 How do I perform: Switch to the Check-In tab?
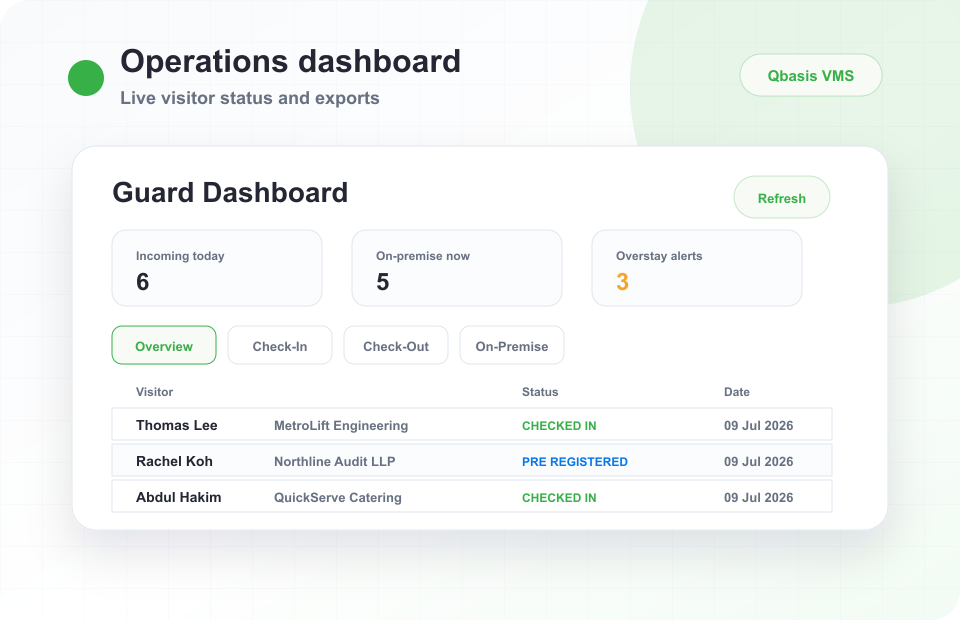pyautogui.click(x=280, y=346)
